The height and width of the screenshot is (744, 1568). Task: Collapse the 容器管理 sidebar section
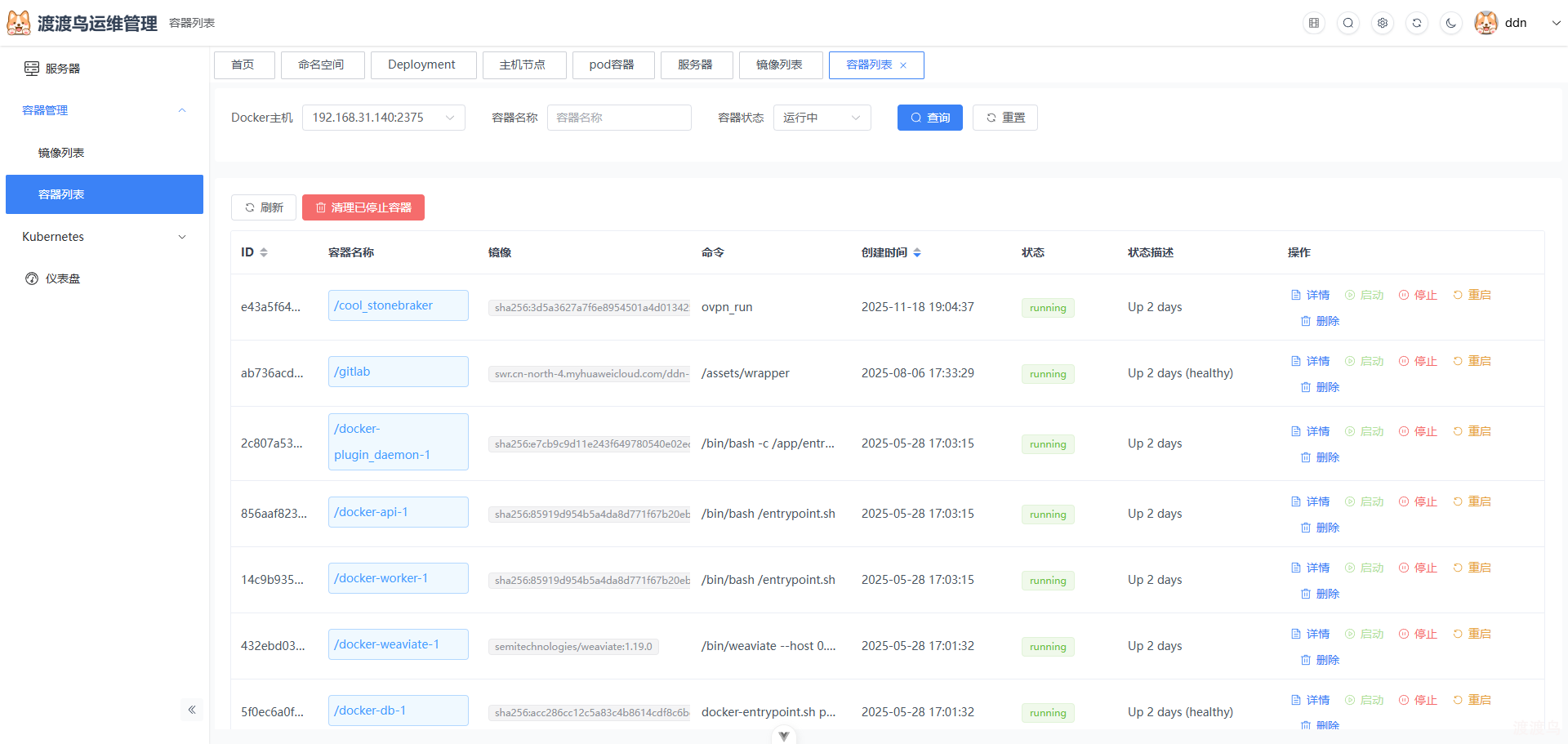pos(181,110)
